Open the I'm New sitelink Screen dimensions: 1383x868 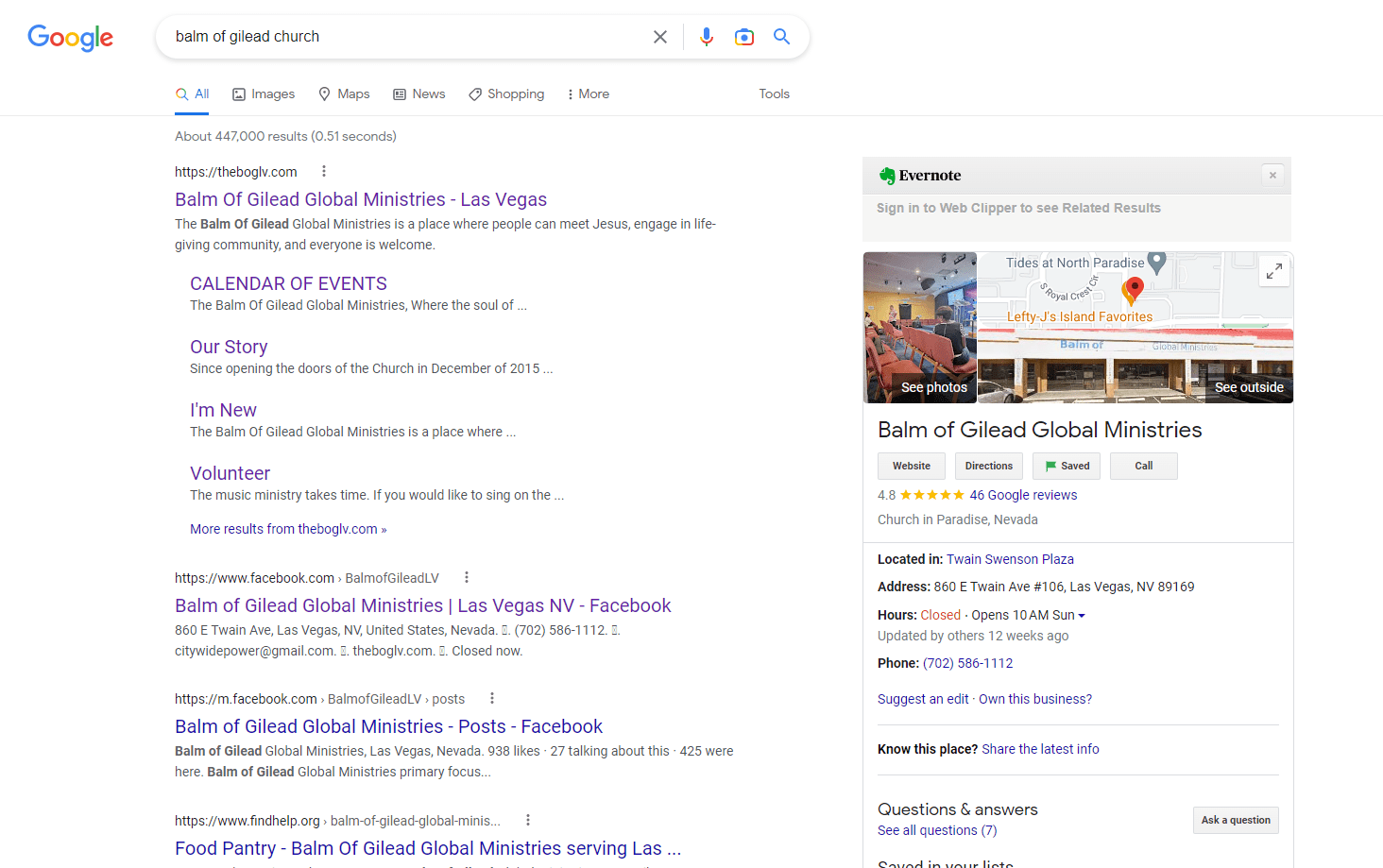[223, 410]
